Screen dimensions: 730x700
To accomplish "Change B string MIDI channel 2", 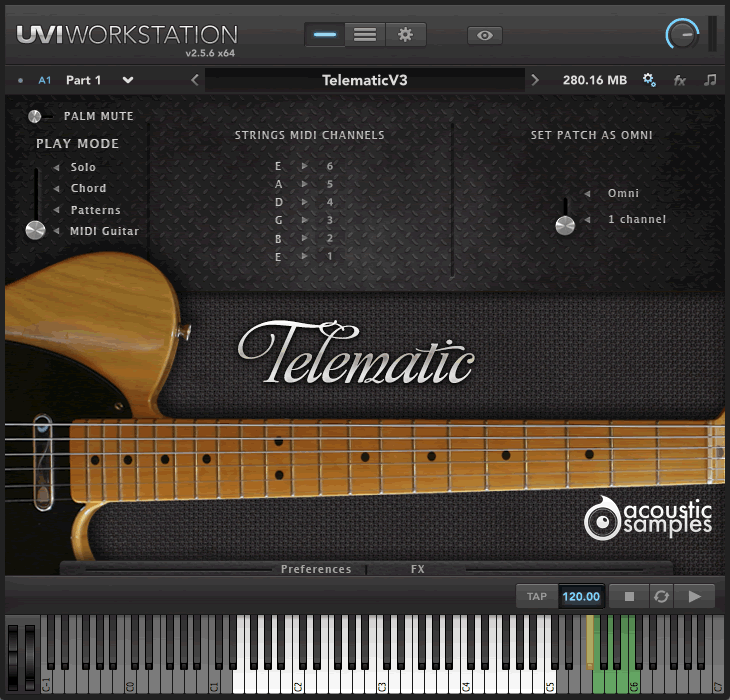I will pyautogui.click(x=330, y=238).
